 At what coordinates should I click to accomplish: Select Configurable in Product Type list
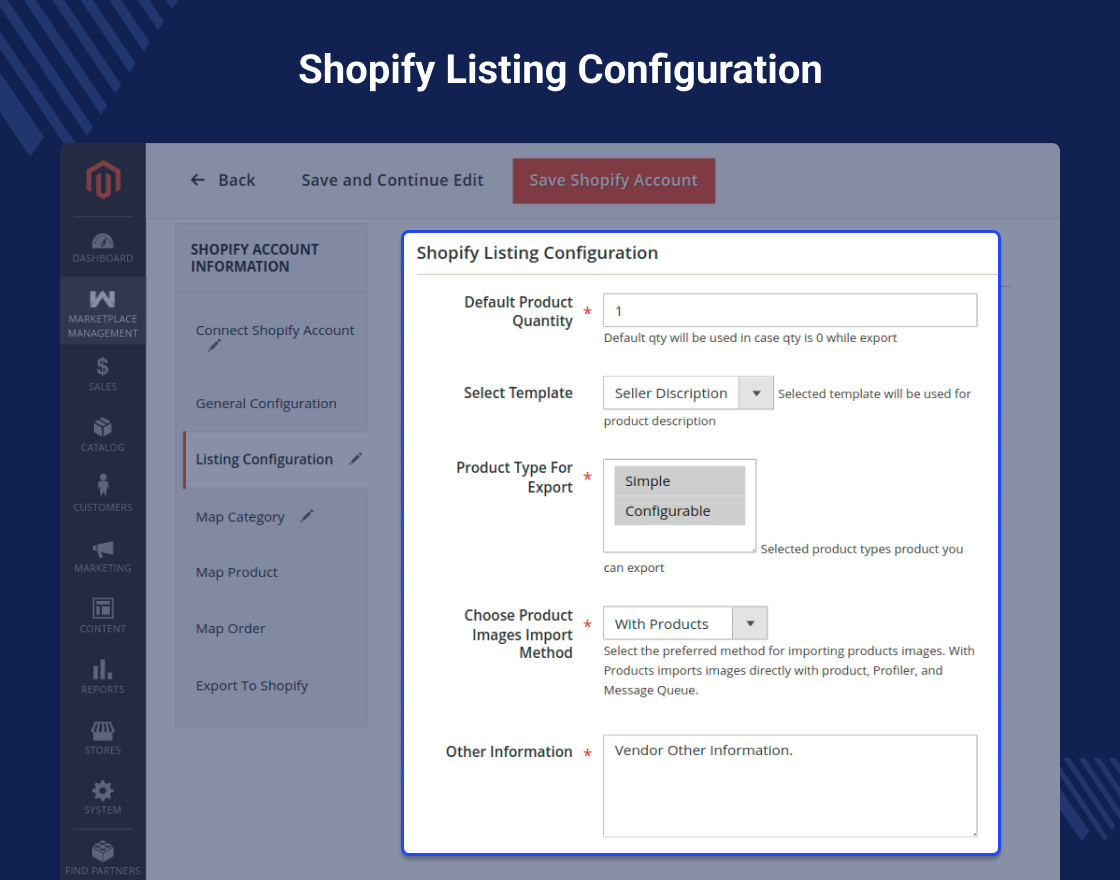tap(679, 511)
